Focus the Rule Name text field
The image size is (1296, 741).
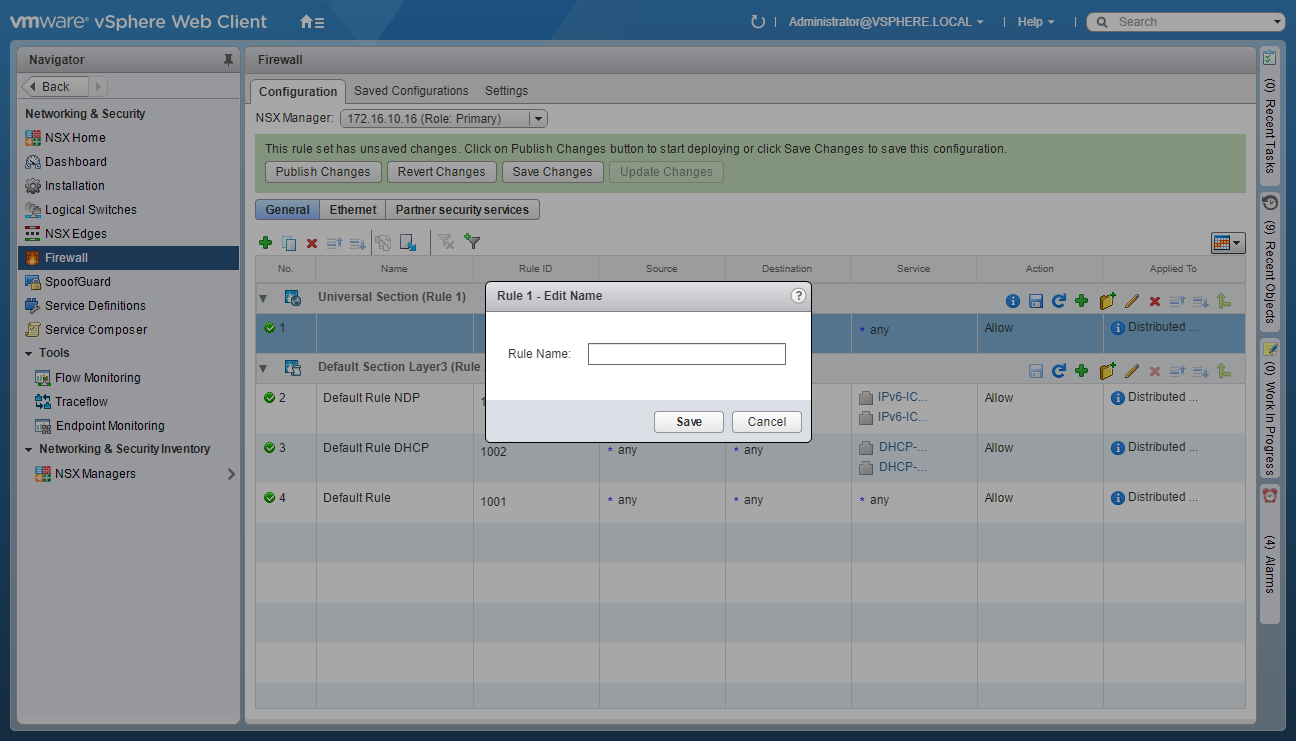point(686,354)
